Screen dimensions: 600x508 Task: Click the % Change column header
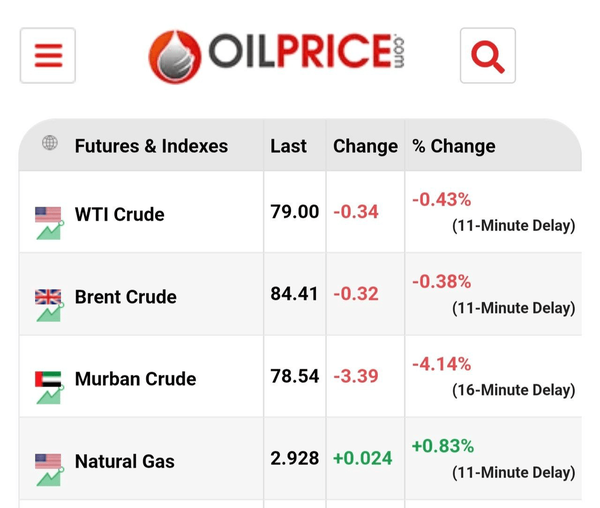tap(453, 146)
